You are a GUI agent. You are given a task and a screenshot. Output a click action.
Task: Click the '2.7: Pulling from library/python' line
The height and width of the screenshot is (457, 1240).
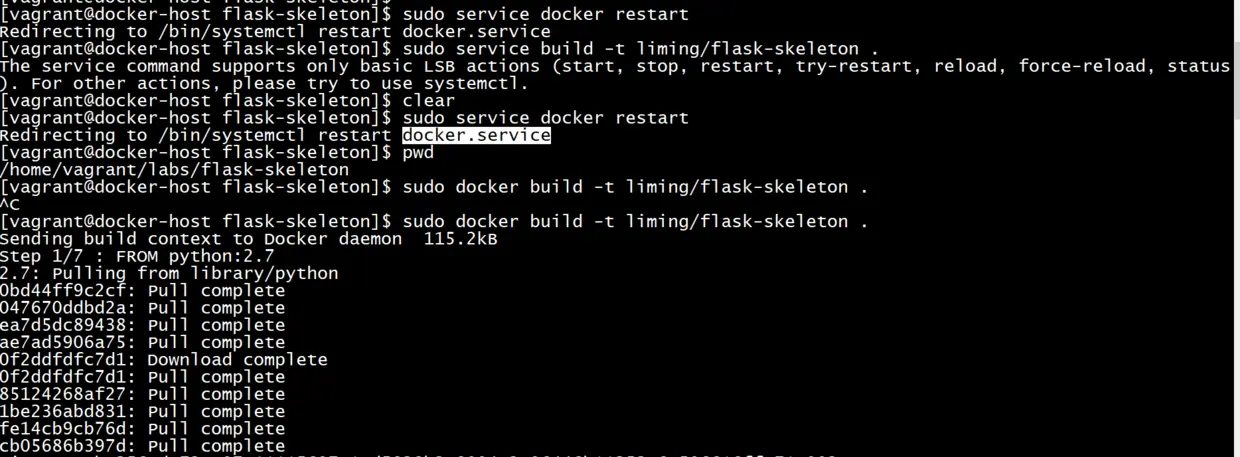[x=169, y=273]
